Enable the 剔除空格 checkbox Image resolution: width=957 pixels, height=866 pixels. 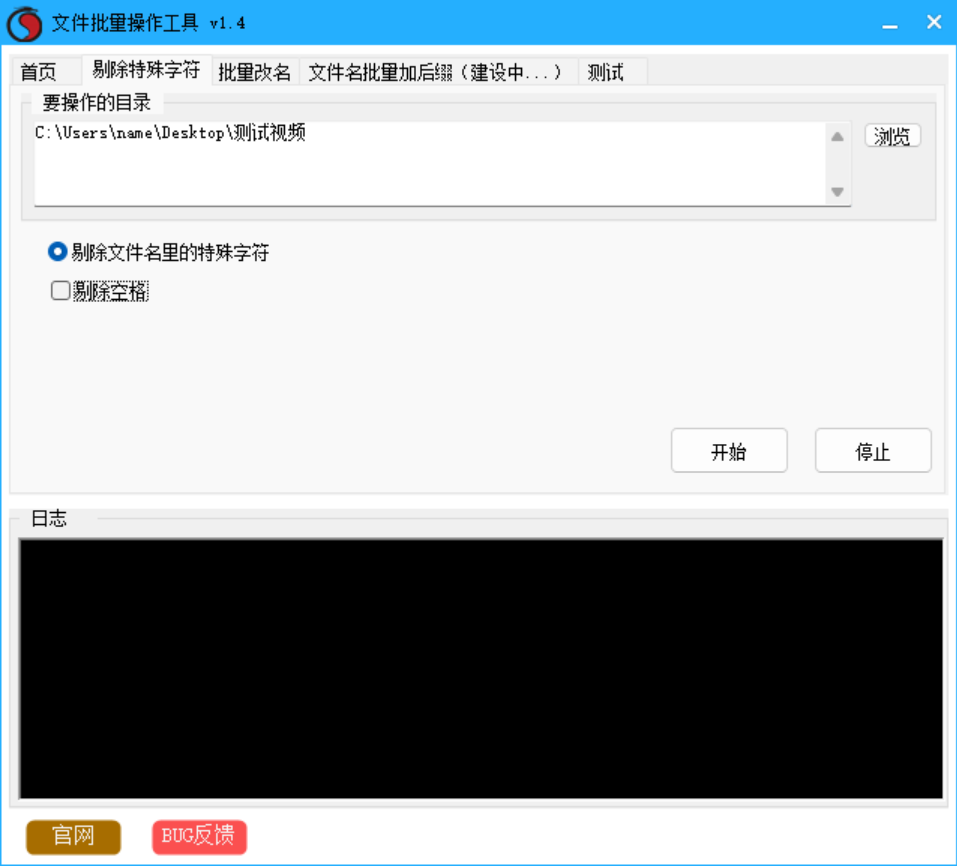pyautogui.click(x=99, y=291)
